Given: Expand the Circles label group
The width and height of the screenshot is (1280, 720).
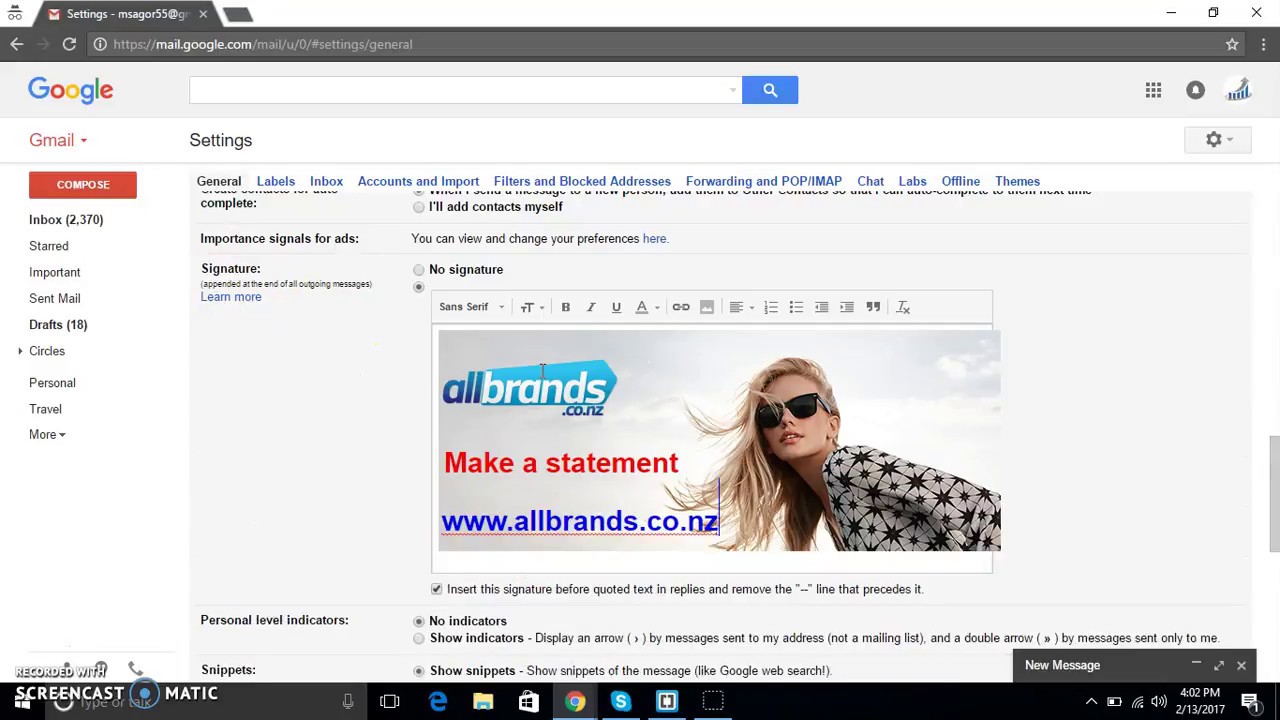Looking at the screenshot, I should tap(20, 351).
